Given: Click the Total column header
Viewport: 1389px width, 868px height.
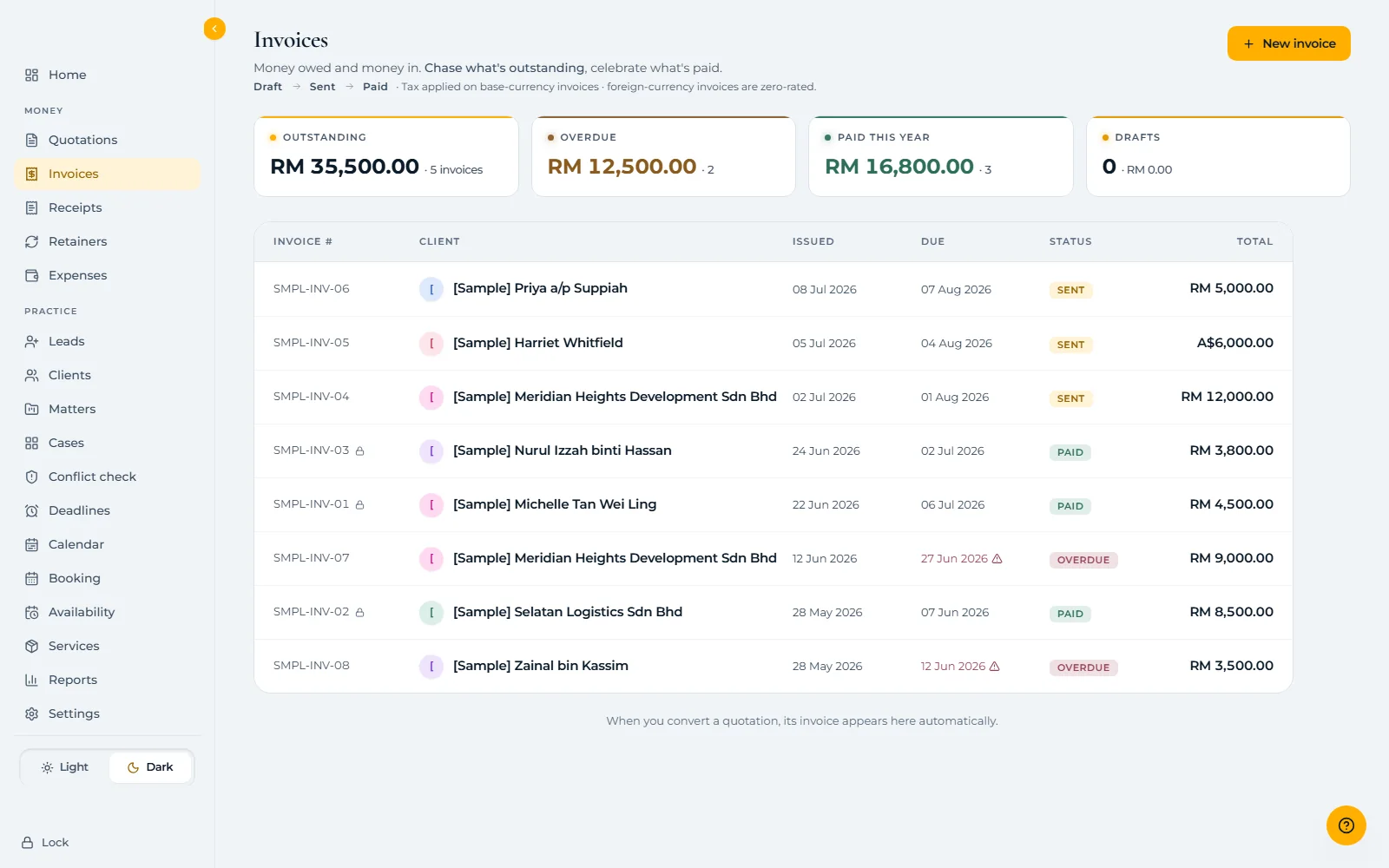Looking at the screenshot, I should (x=1254, y=241).
